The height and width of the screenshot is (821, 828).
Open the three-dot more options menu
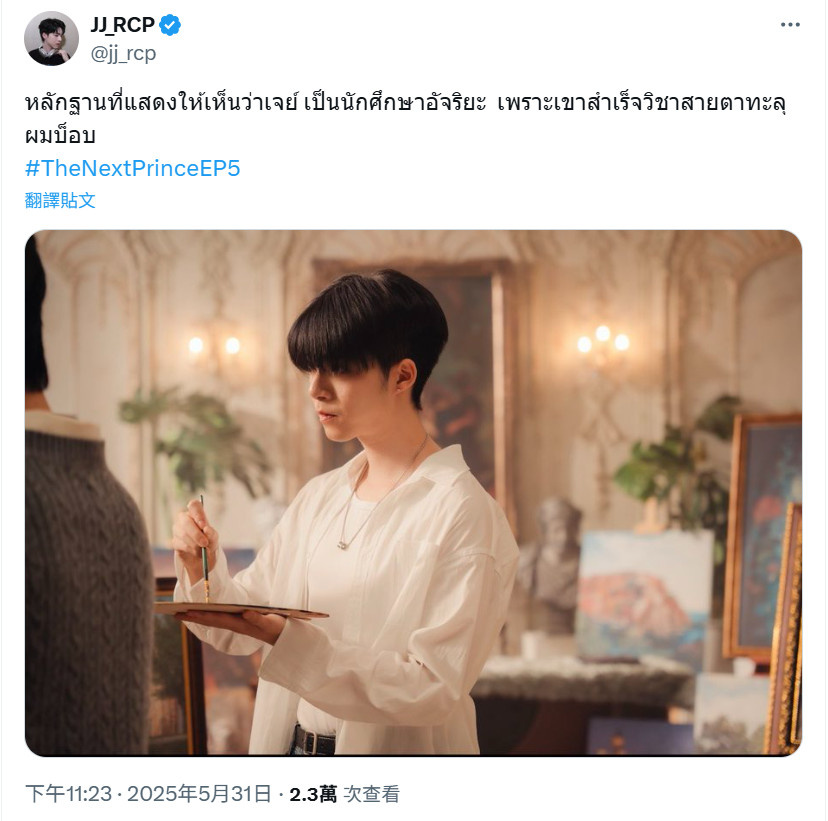tap(790, 25)
